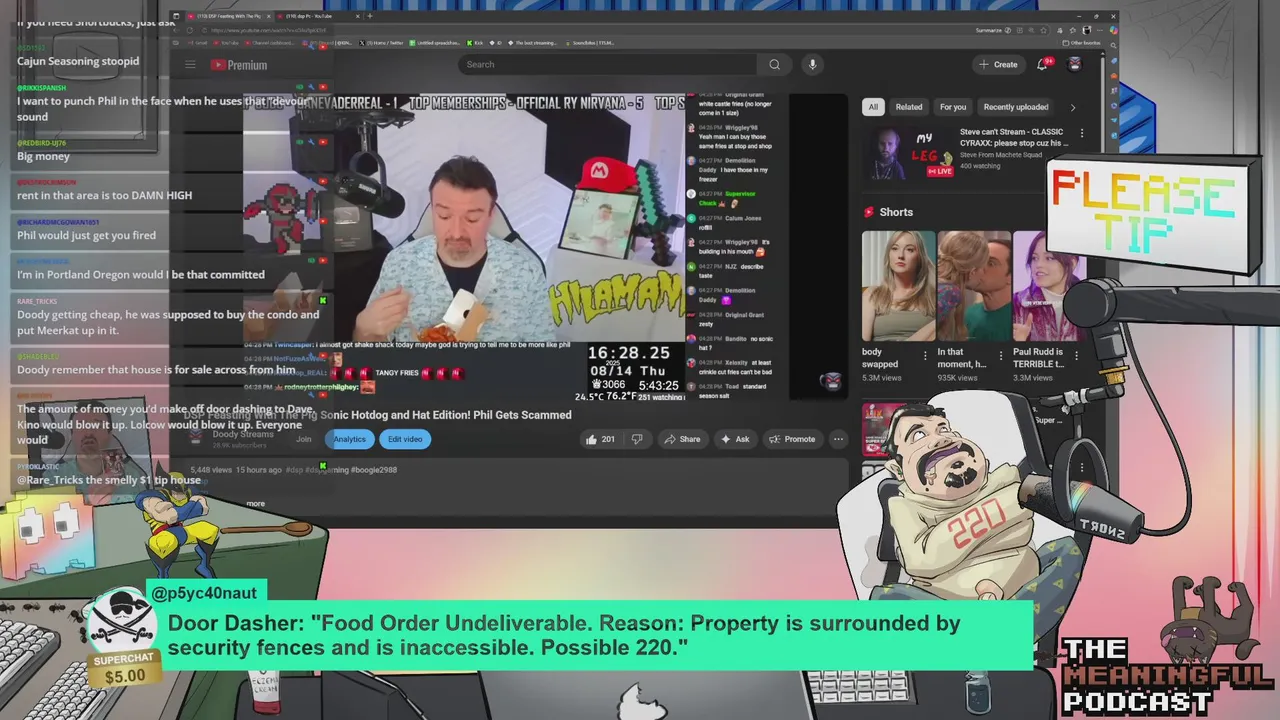The height and width of the screenshot is (720, 1280).
Task: Select the All filter chip
Action: point(873,107)
